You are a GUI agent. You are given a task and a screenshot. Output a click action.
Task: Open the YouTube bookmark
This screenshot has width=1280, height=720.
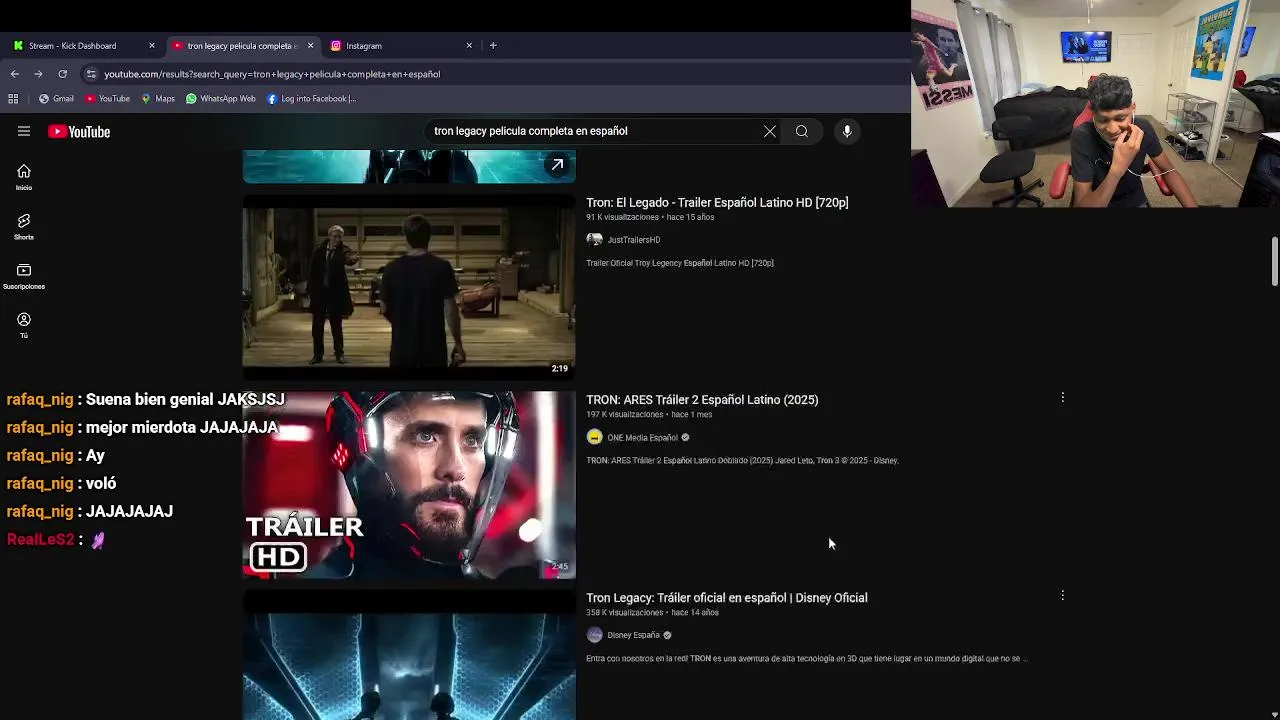[107, 98]
